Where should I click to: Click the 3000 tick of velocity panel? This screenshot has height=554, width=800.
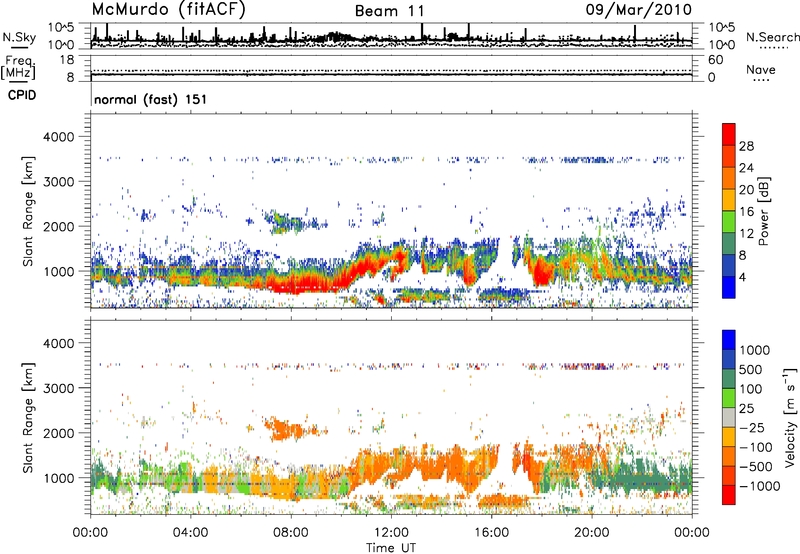point(58,388)
